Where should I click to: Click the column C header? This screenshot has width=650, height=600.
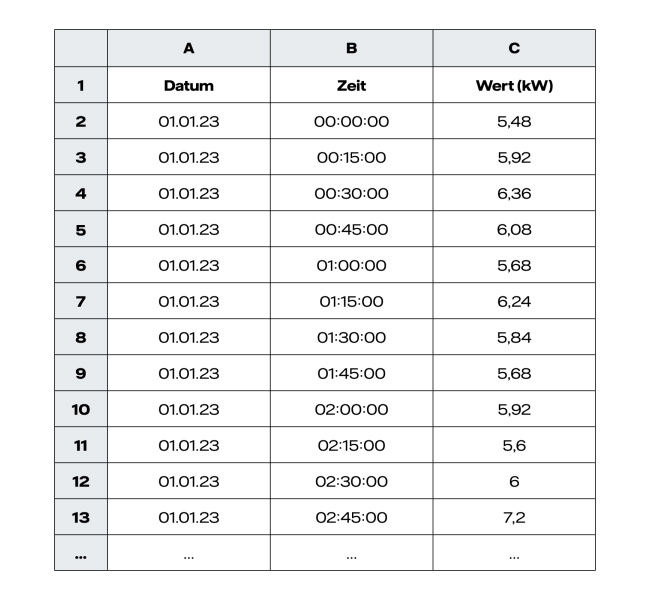[514, 48]
